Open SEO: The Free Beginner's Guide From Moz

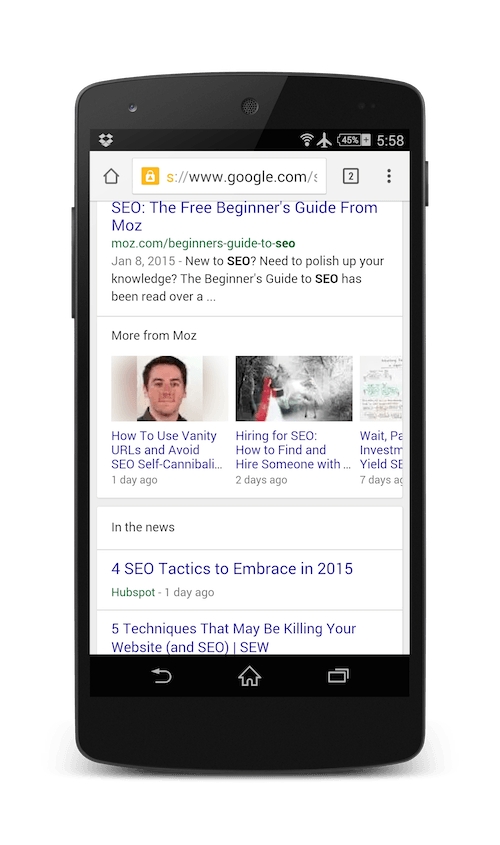coord(244,217)
